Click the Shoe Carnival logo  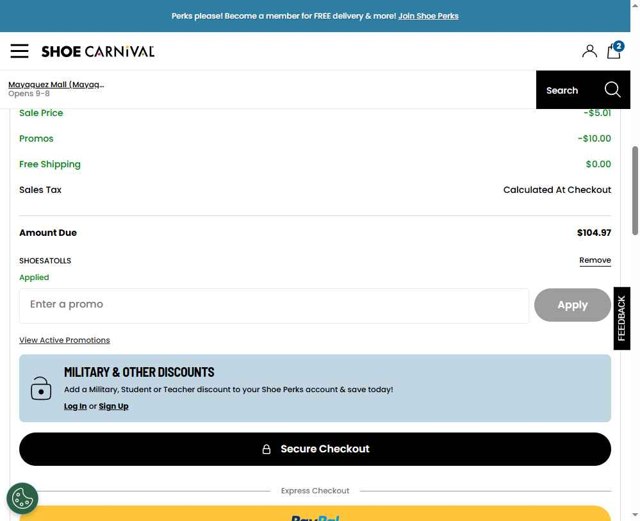click(98, 51)
